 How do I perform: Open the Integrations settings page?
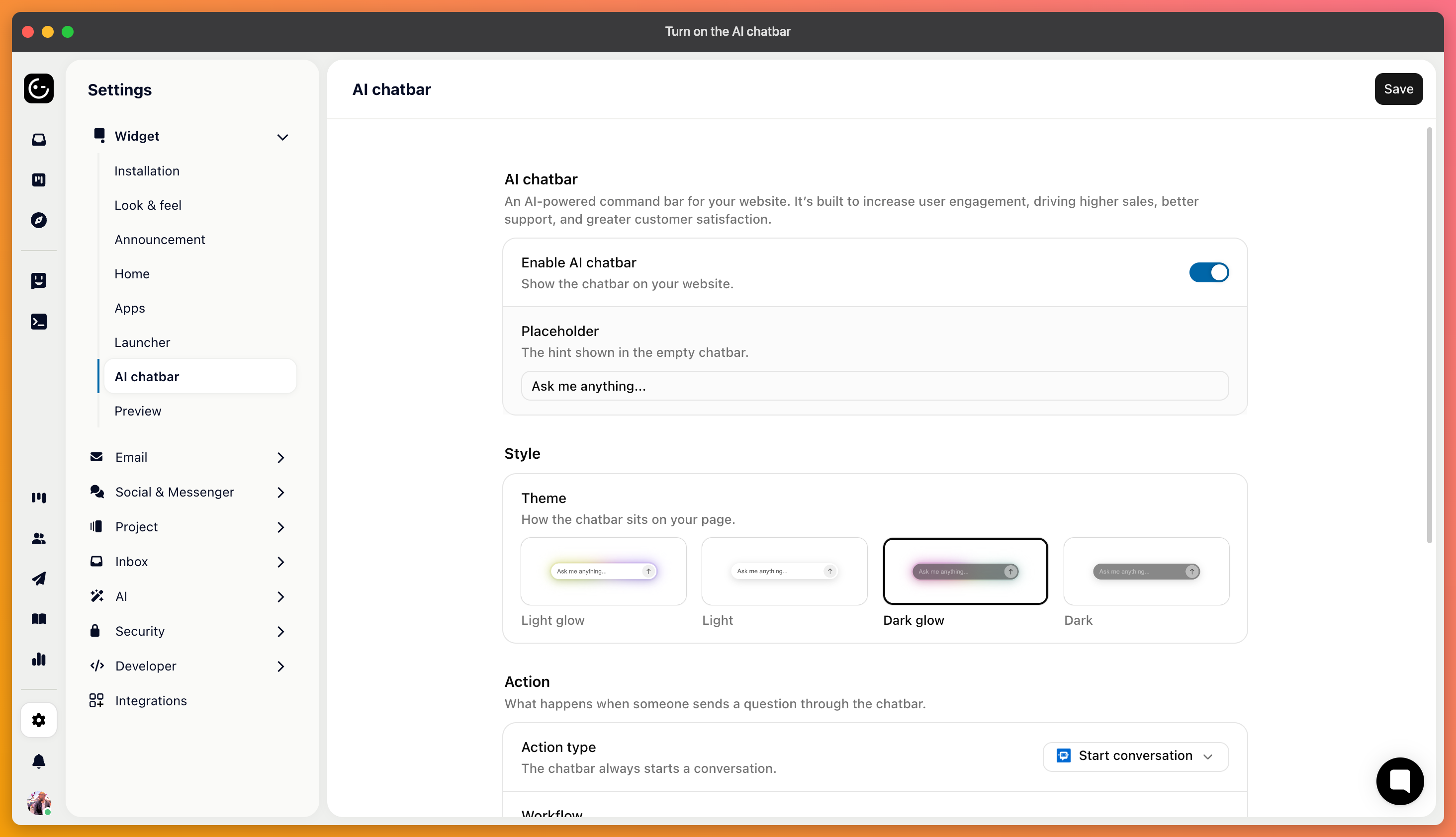tap(151, 701)
